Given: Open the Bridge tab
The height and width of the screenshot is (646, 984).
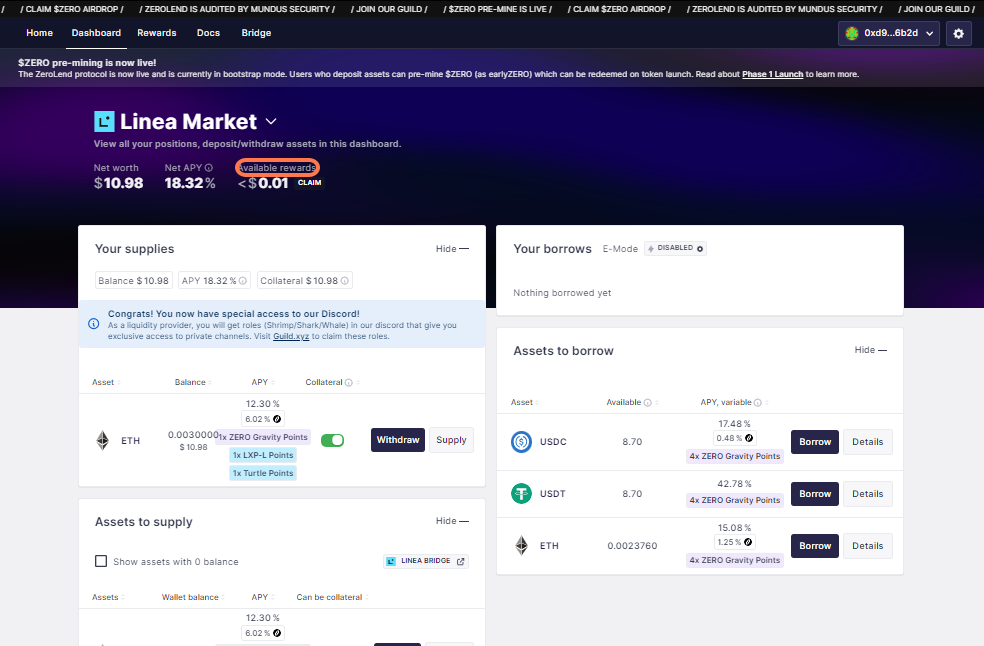Looking at the screenshot, I should coord(256,33).
